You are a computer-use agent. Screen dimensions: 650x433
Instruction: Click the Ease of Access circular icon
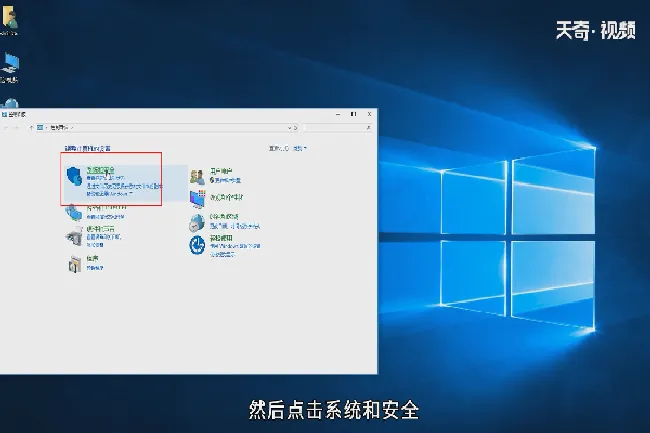click(197, 244)
